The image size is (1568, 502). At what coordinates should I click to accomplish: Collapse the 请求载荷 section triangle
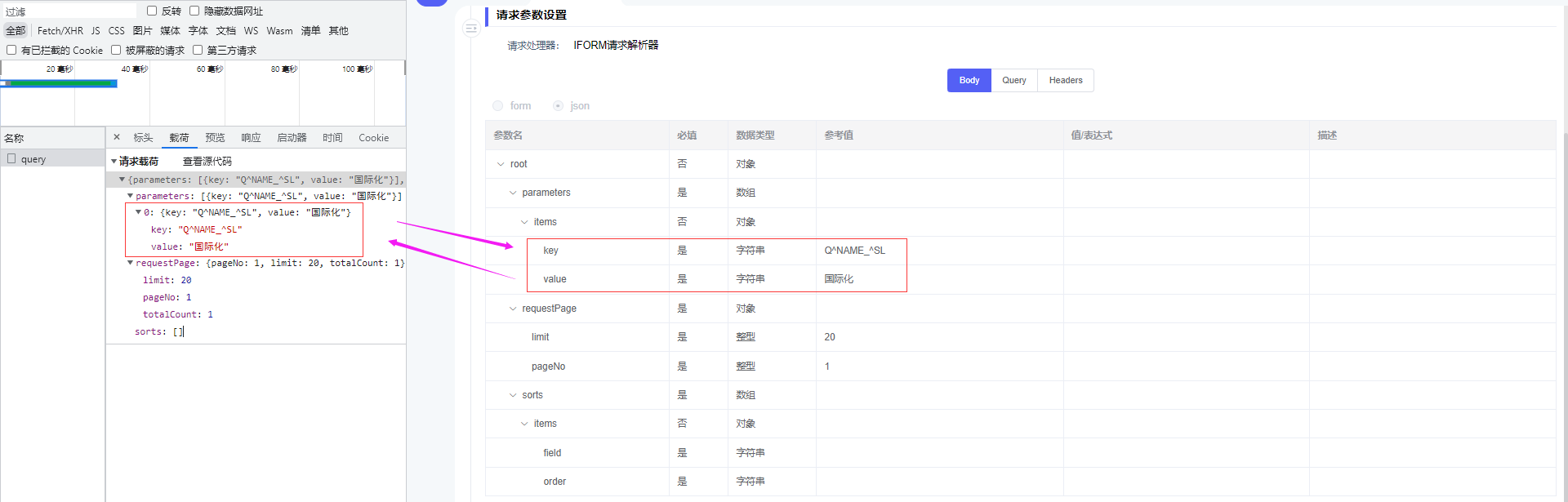click(114, 162)
